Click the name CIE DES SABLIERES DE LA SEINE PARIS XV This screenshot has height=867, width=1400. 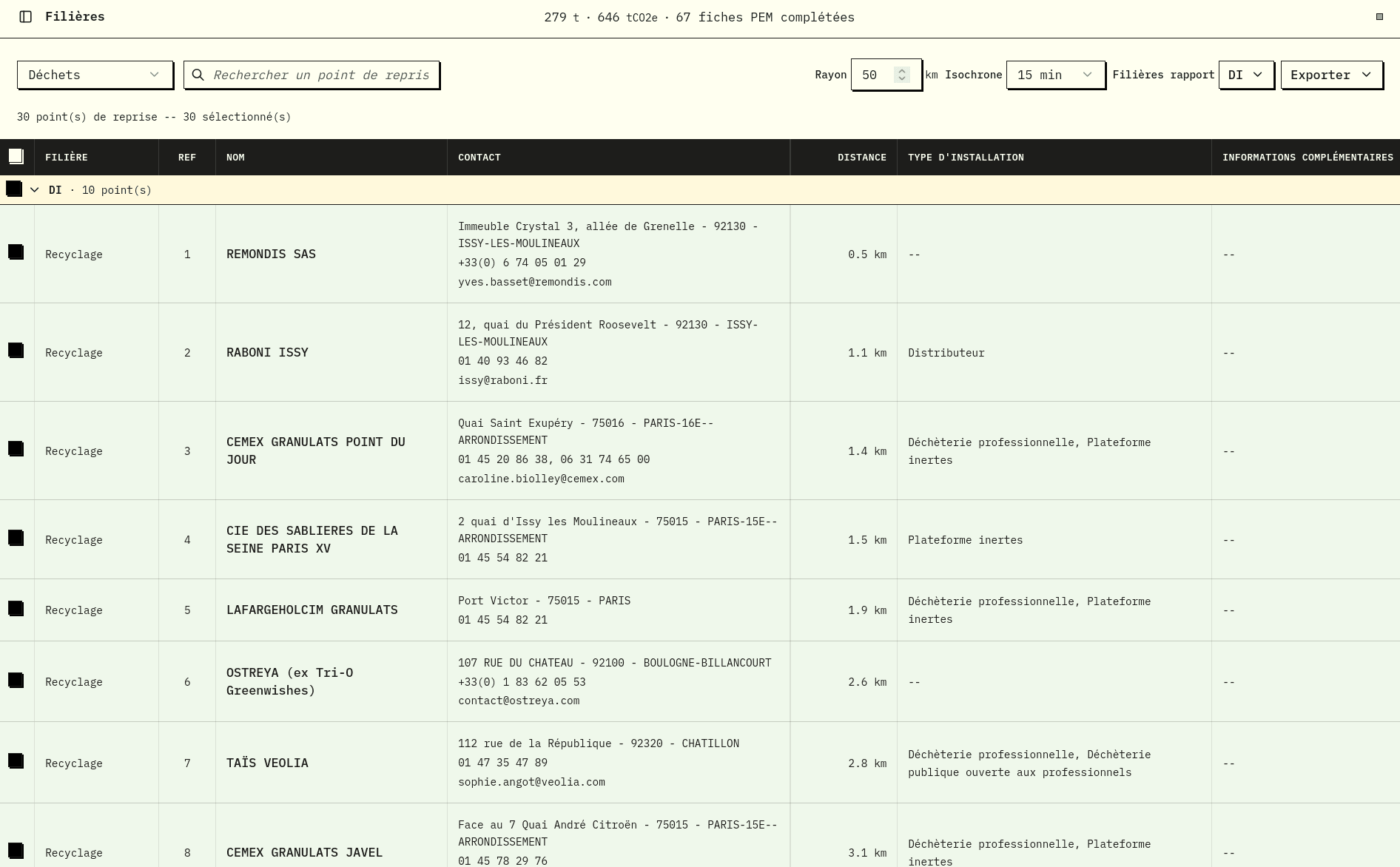[312, 539]
